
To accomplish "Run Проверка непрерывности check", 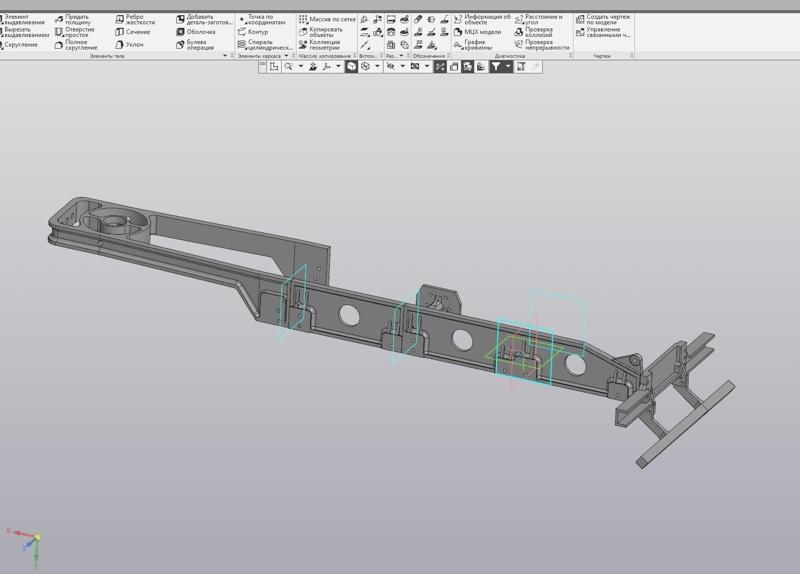I will [x=542, y=45].
